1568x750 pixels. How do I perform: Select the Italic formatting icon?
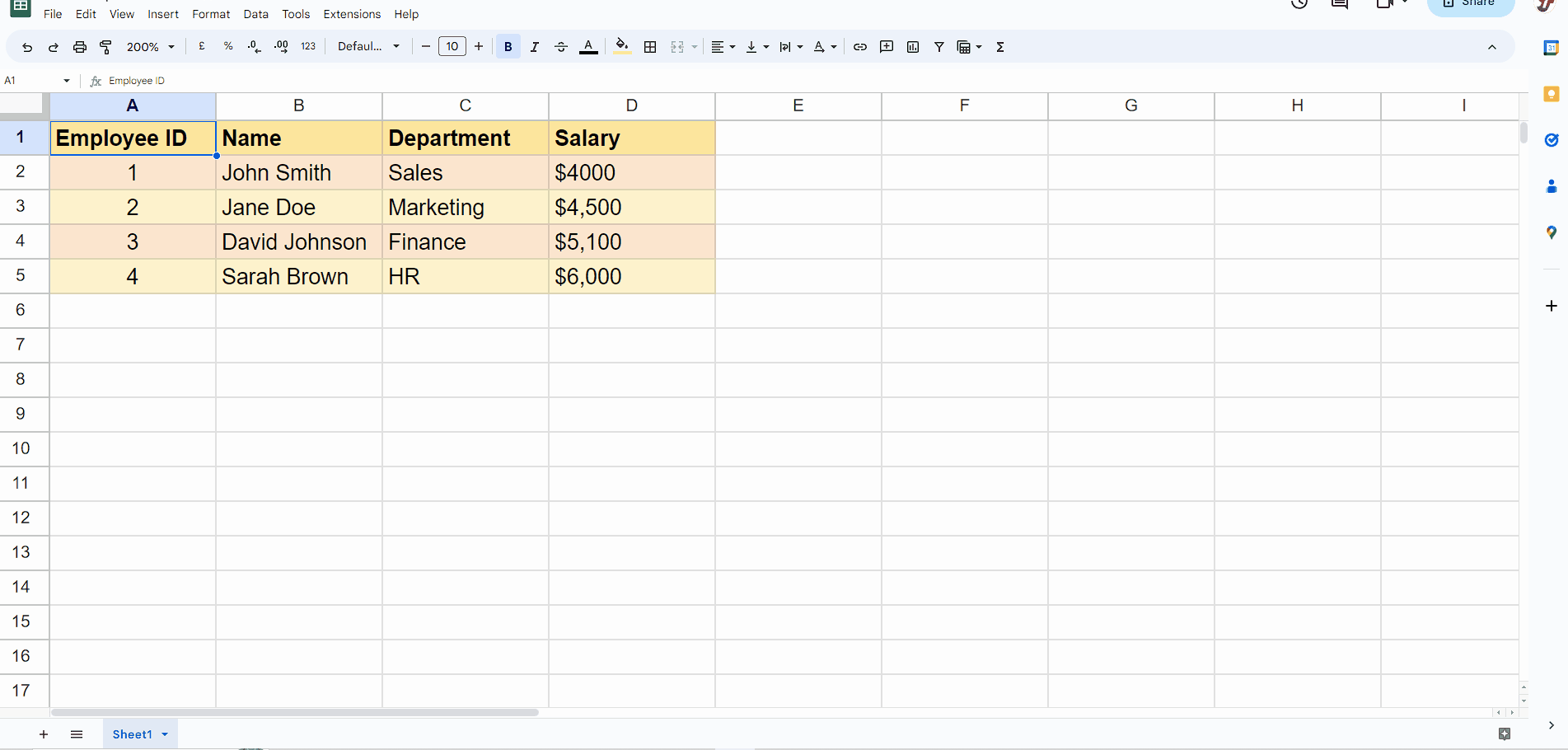click(x=534, y=46)
